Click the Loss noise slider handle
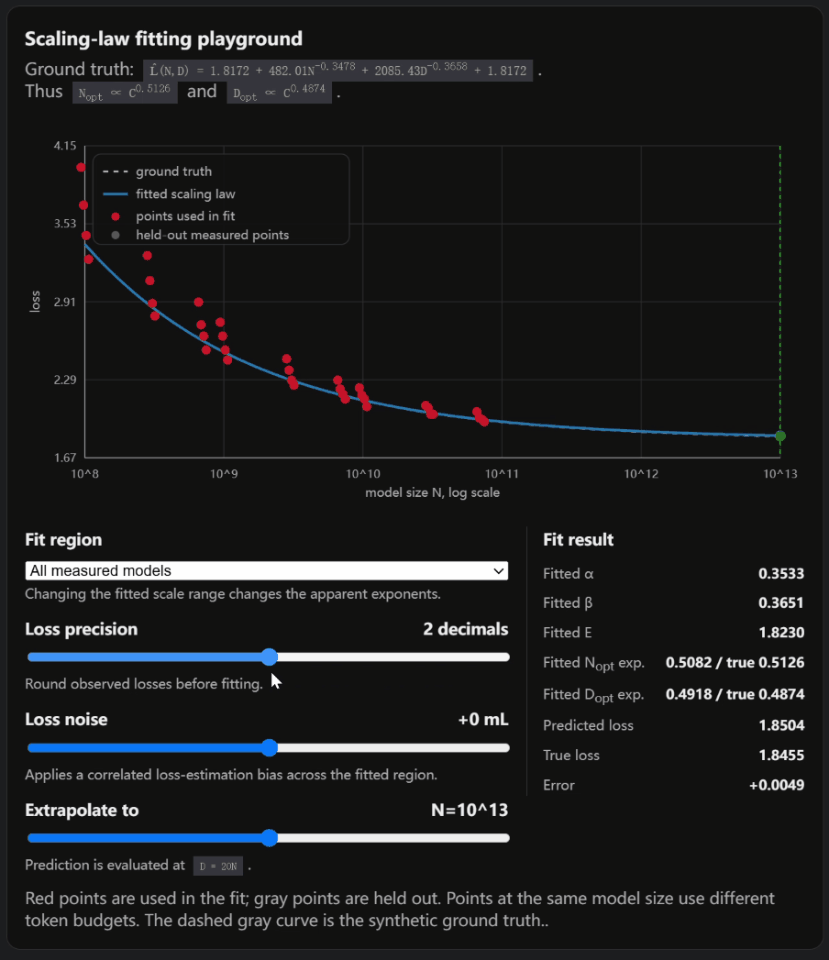This screenshot has height=960, width=829. pyautogui.click(x=269, y=748)
